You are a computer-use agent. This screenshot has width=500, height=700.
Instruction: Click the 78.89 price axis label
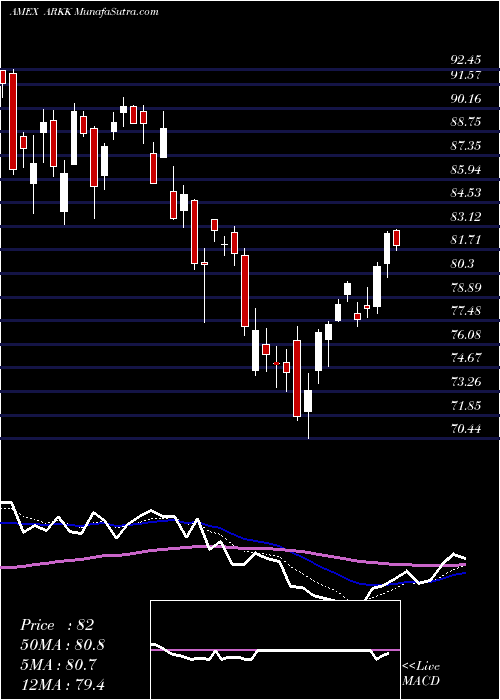coord(466,288)
